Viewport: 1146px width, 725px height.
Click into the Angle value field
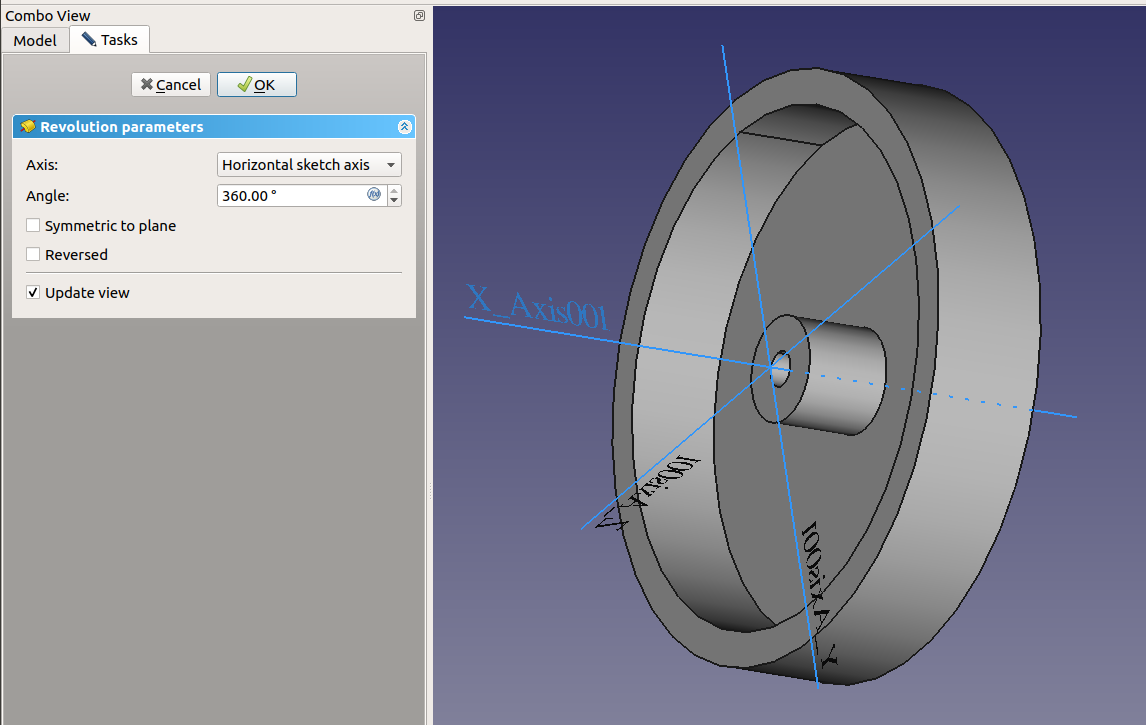(x=290, y=196)
